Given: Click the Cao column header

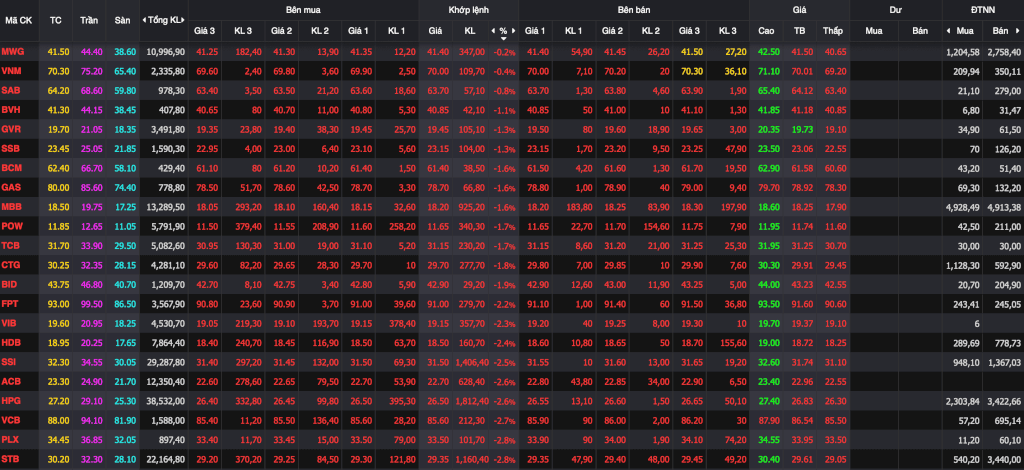Looking at the screenshot, I should click(767, 31).
